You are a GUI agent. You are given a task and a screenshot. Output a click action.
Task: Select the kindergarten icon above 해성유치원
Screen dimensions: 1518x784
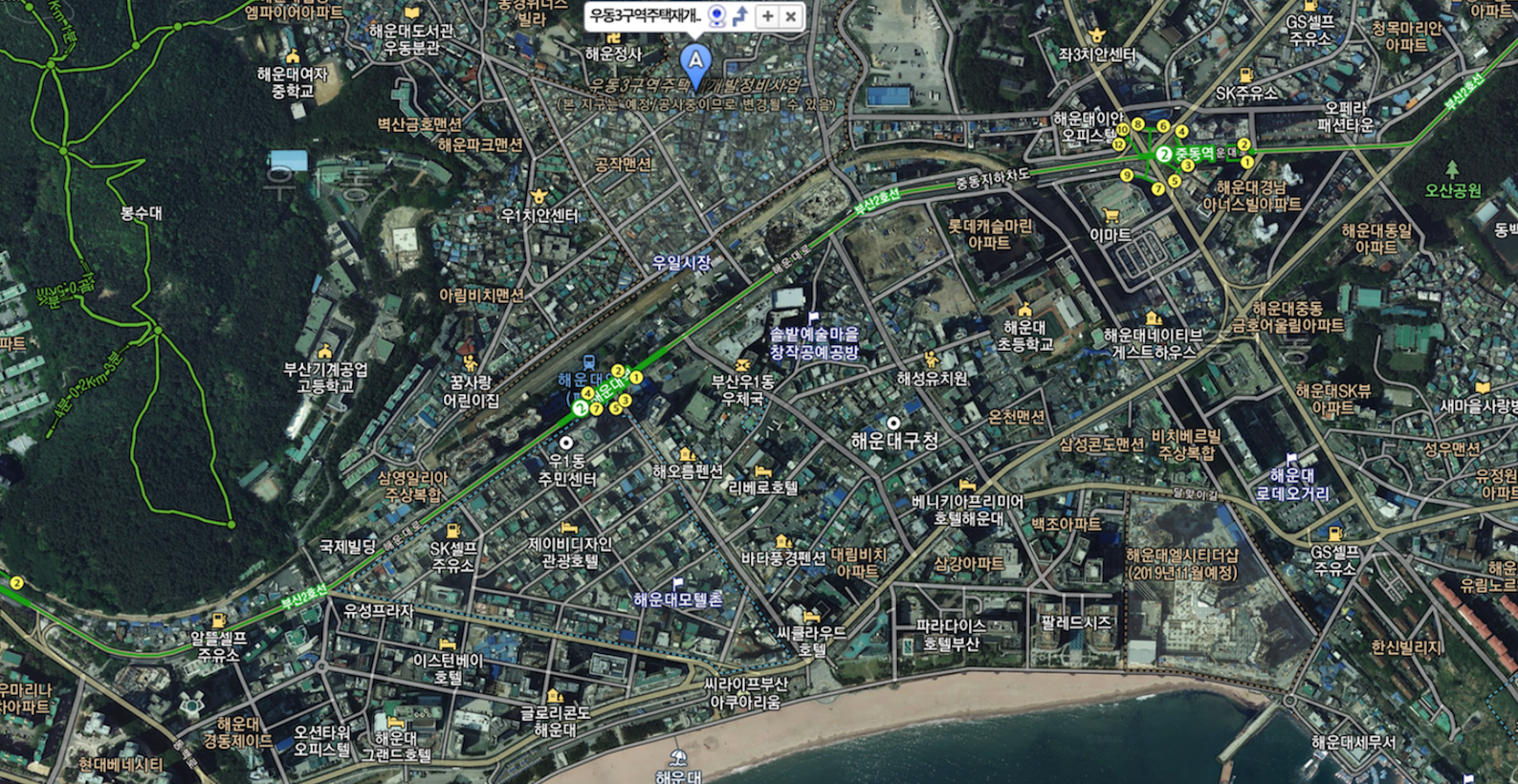click(931, 359)
